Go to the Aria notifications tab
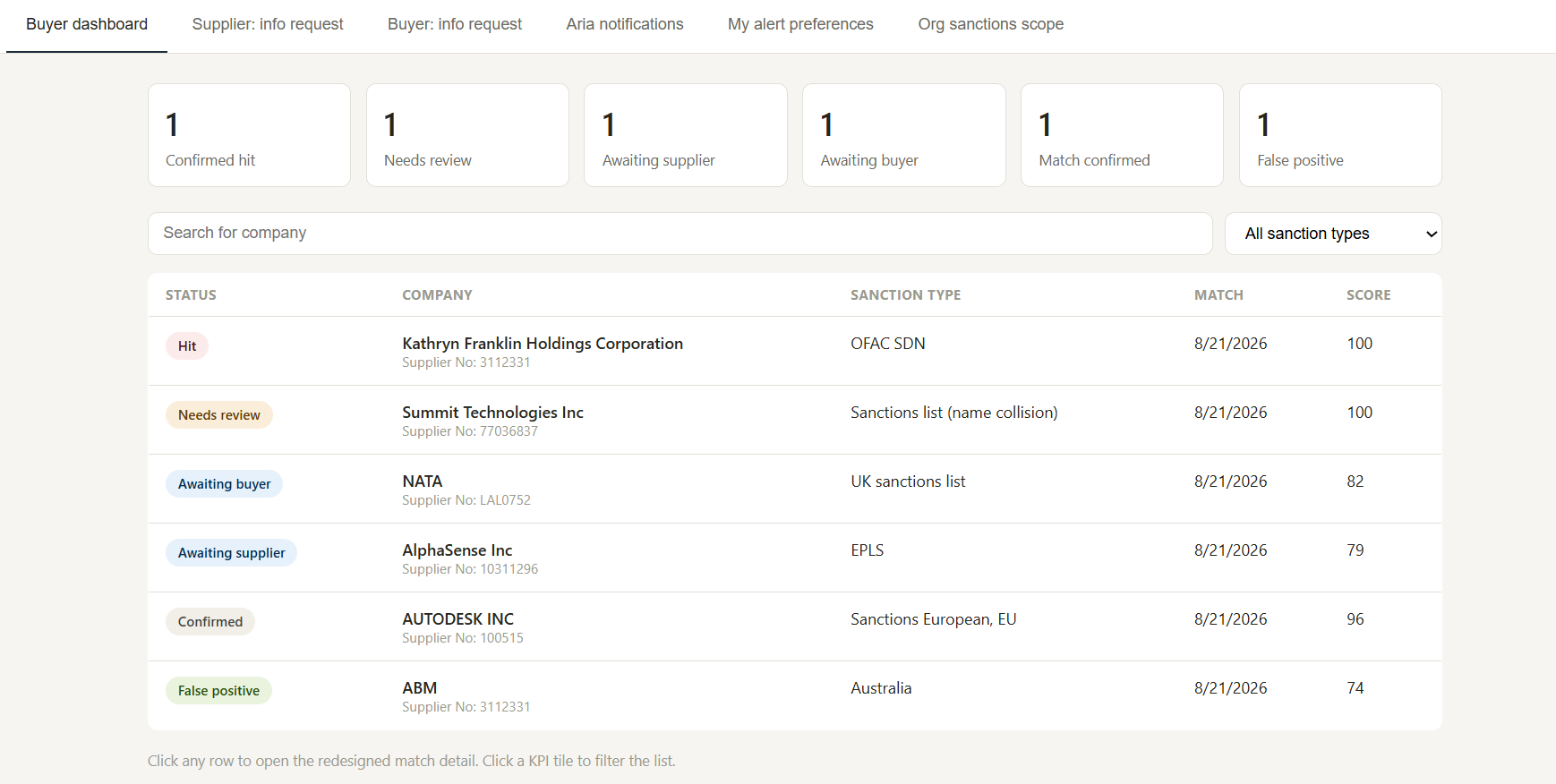This screenshot has width=1556, height=784. coord(625,25)
